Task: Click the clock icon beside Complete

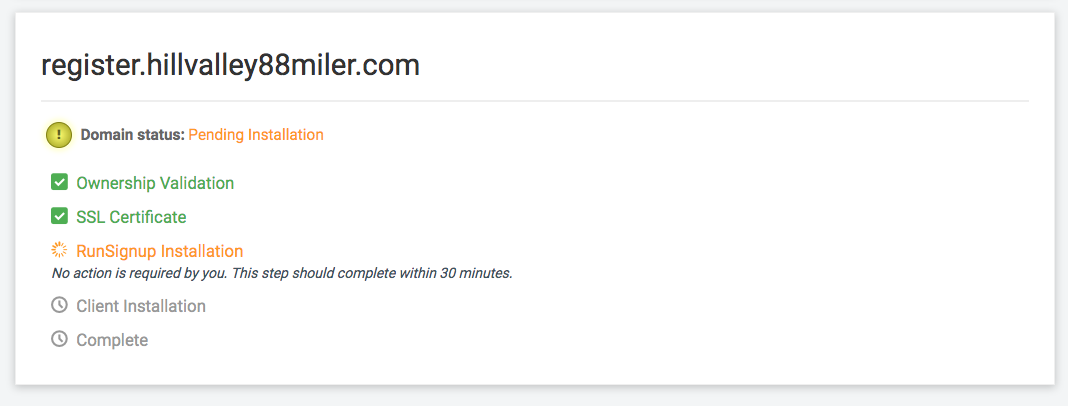Action: 59,339
